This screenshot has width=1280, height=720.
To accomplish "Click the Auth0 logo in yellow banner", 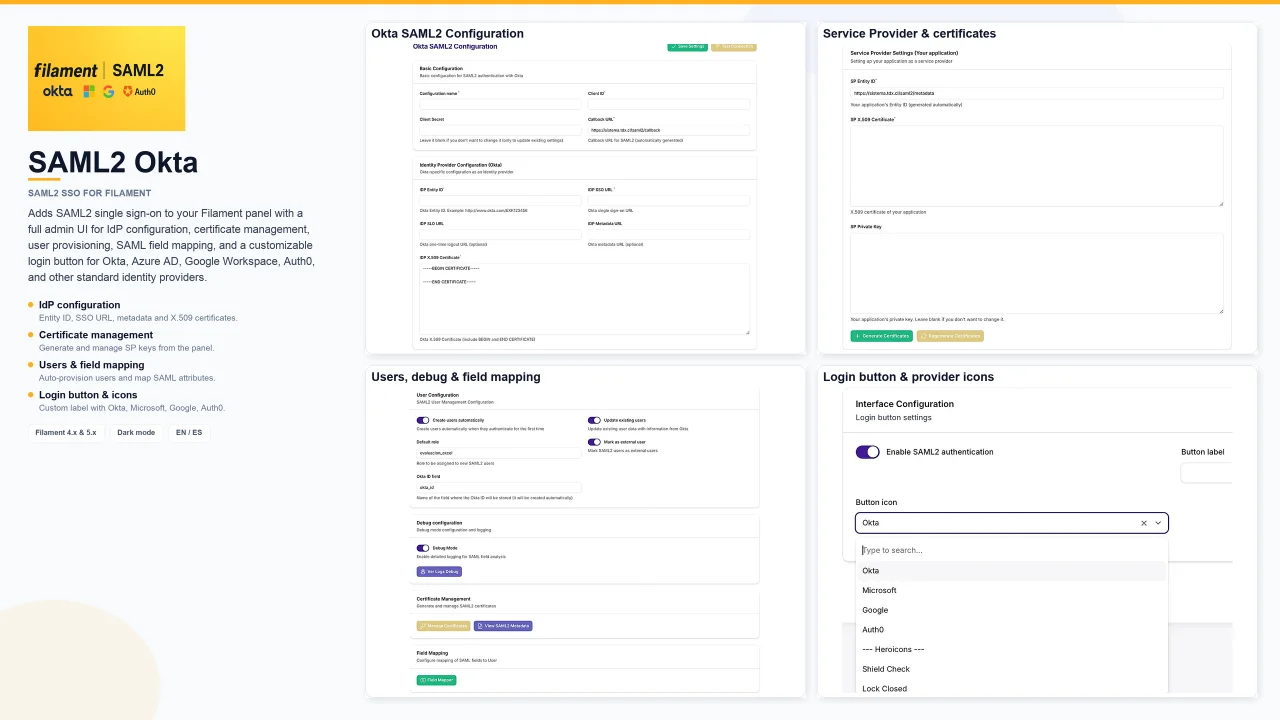I will [139, 91].
